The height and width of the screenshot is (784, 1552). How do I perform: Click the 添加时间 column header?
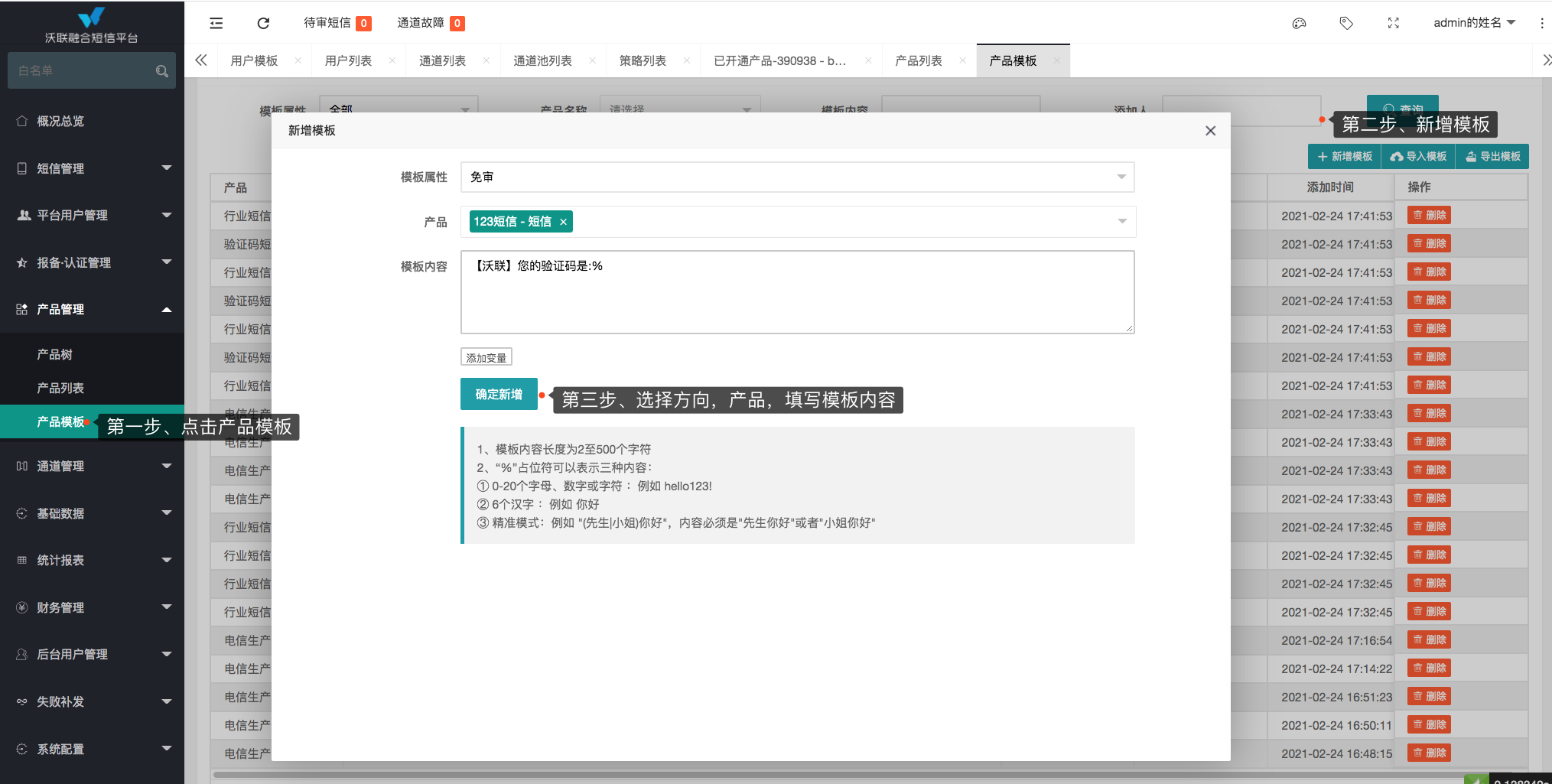pyautogui.click(x=1330, y=187)
